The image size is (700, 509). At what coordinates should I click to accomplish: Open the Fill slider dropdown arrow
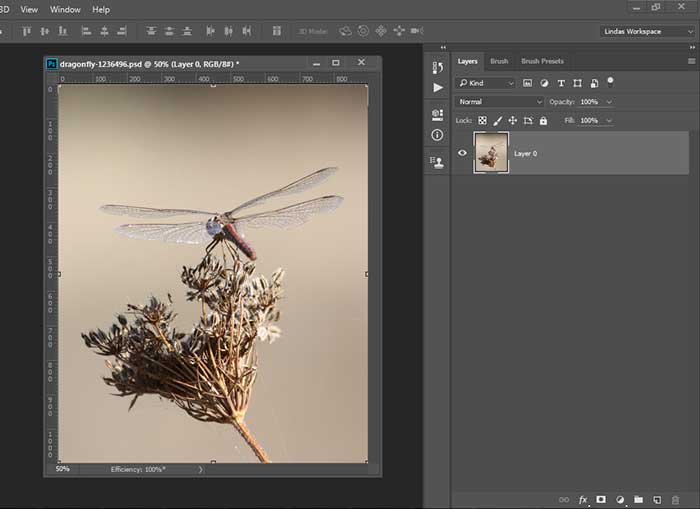[x=609, y=121]
